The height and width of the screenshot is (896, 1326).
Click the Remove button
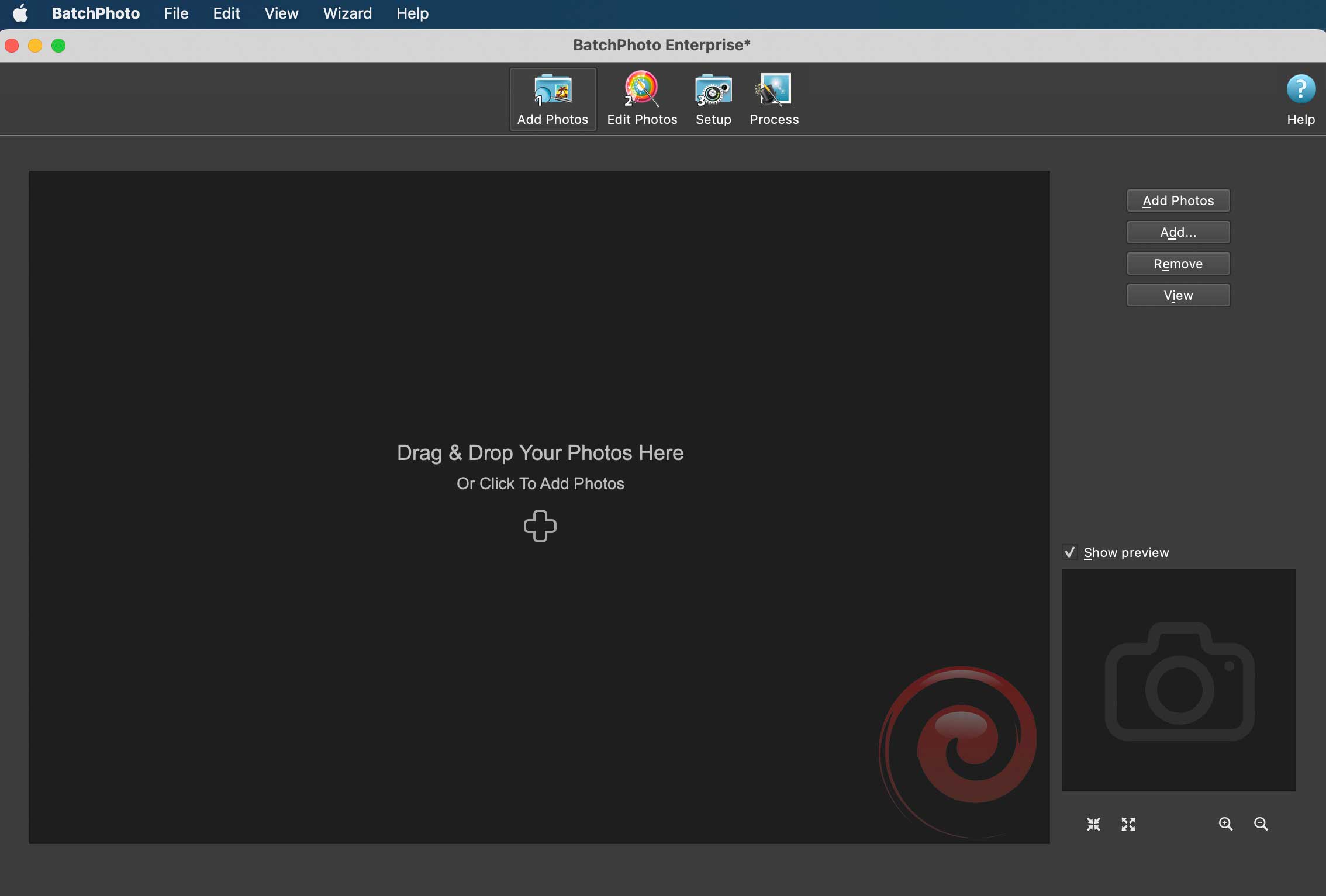click(x=1179, y=264)
